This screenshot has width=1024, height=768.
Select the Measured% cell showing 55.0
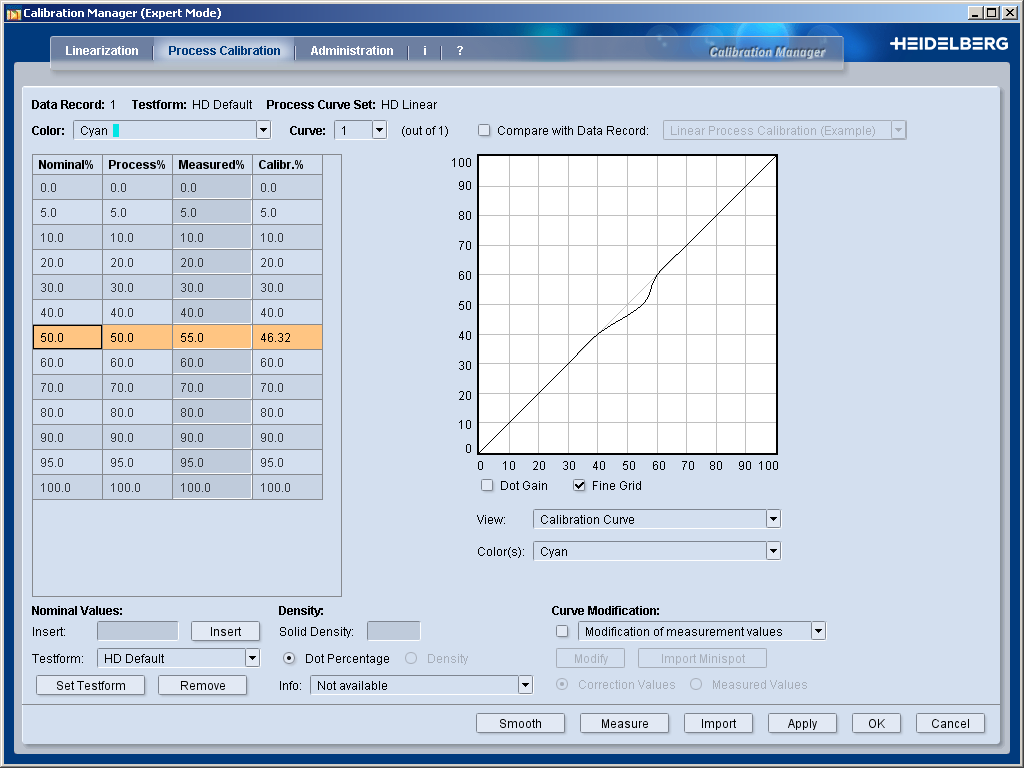(212, 338)
